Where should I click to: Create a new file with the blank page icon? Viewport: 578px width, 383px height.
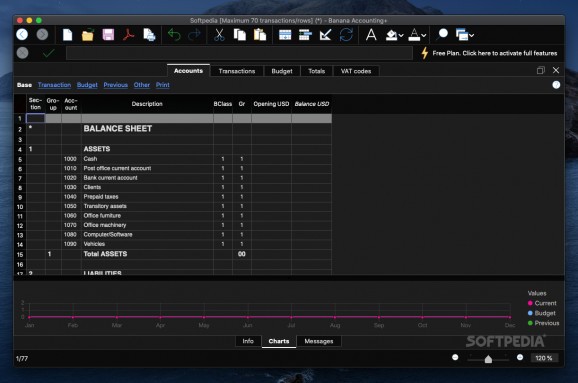click(67, 35)
